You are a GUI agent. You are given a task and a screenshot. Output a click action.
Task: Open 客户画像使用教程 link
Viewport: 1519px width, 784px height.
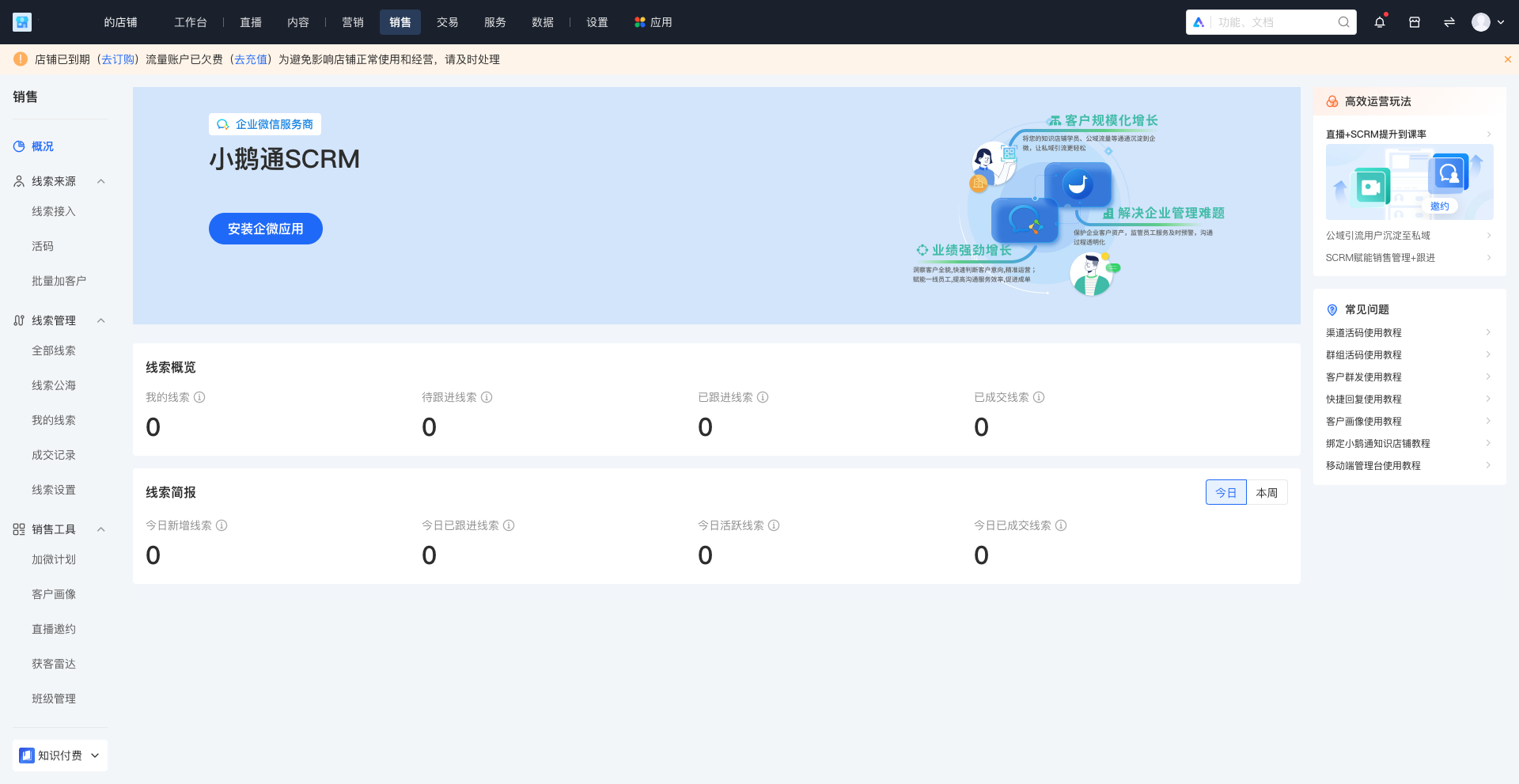click(x=1364, y=421)
